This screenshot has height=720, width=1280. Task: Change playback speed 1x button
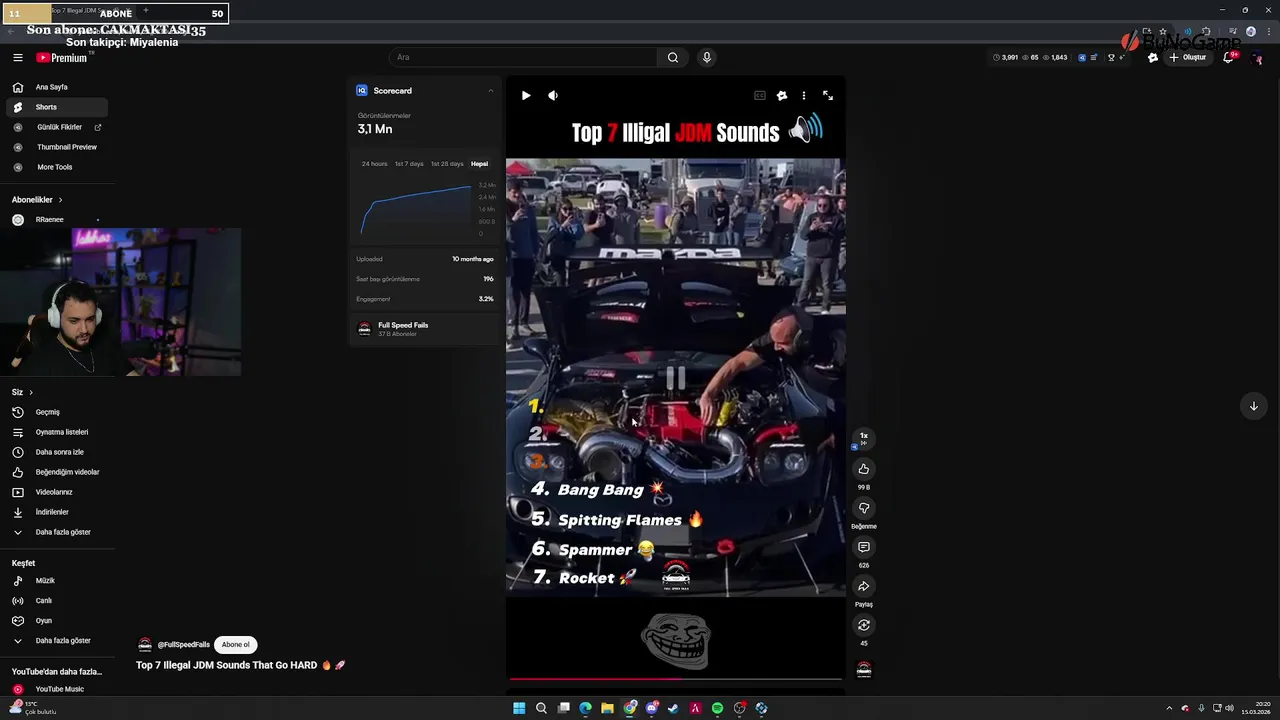pyautogui.click(x=864, y=437)
